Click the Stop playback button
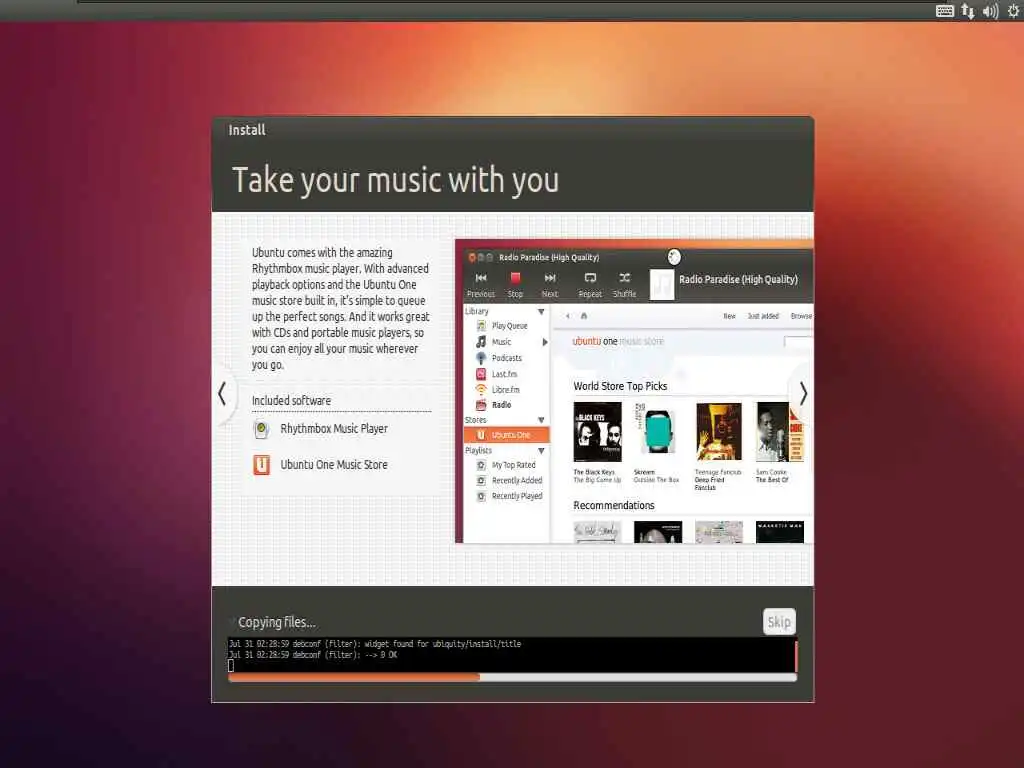This screenshot has height=768, width=1024. pyautogui.click(x=515, y=284)
